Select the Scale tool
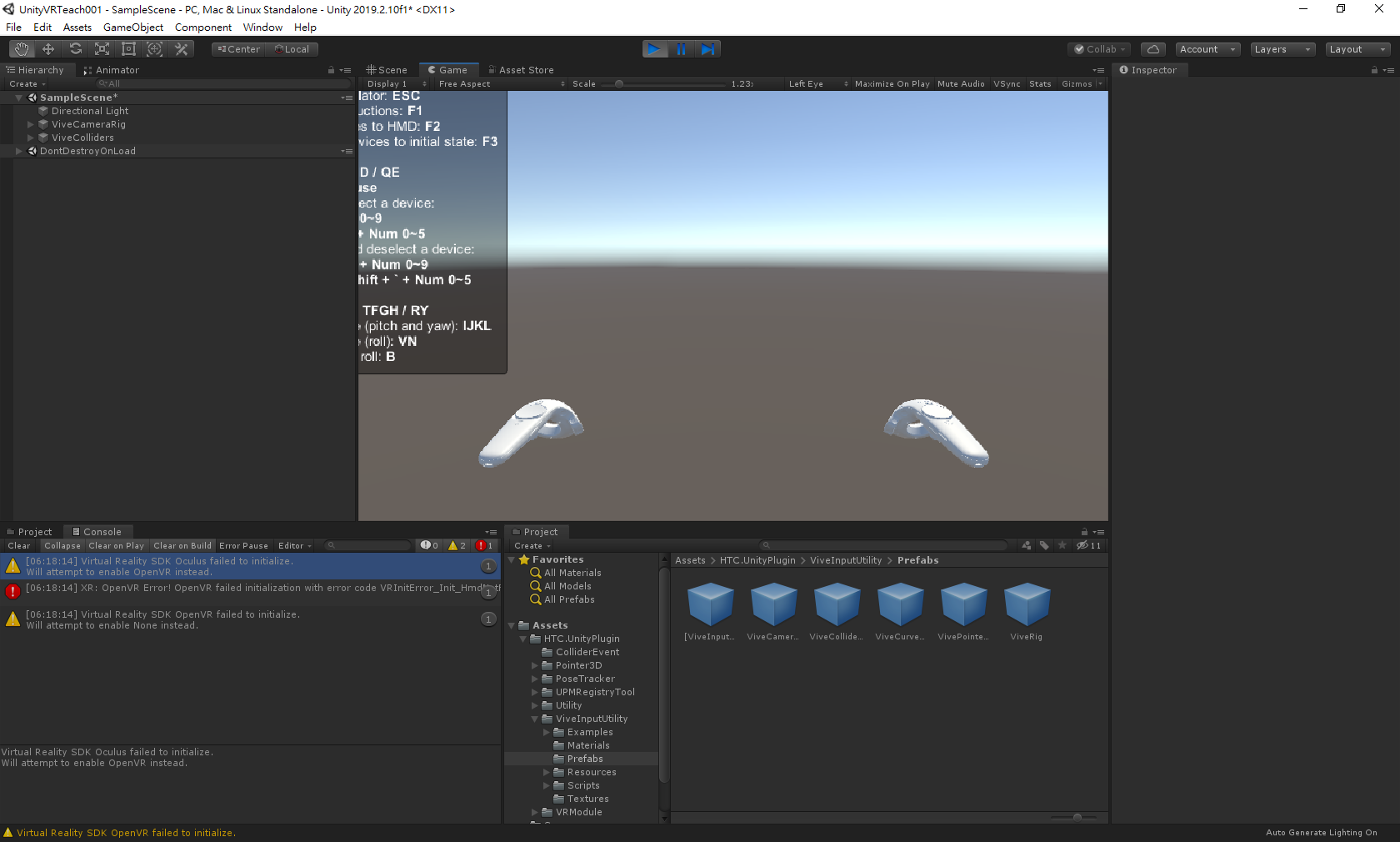Image resolution: width=1400 pixels, height=842 pixels. [102, 49]
